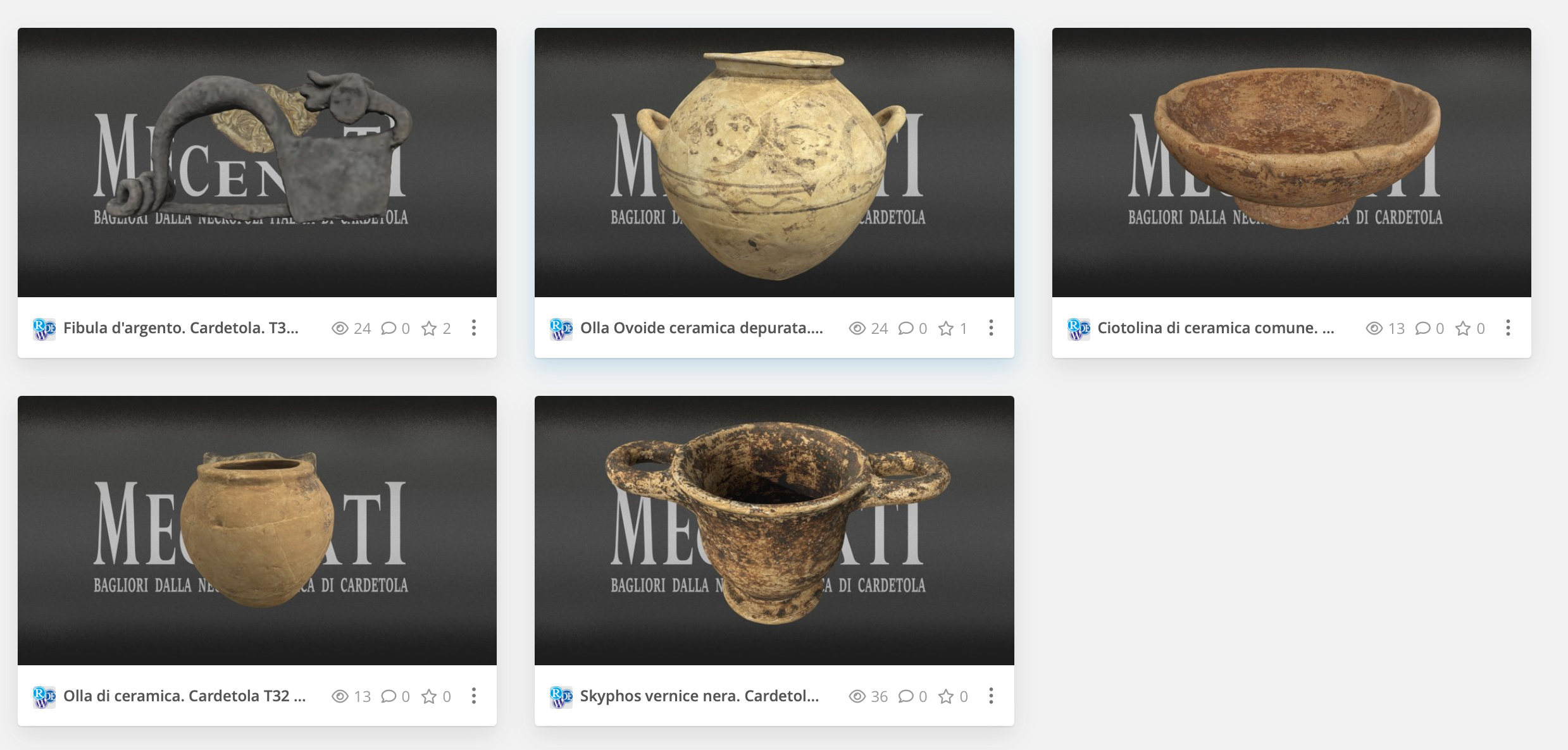The image size is (1568, 750).
Task: Click the comment icon on Skyphos vernice nera
Action: click(x=906, y=696)
